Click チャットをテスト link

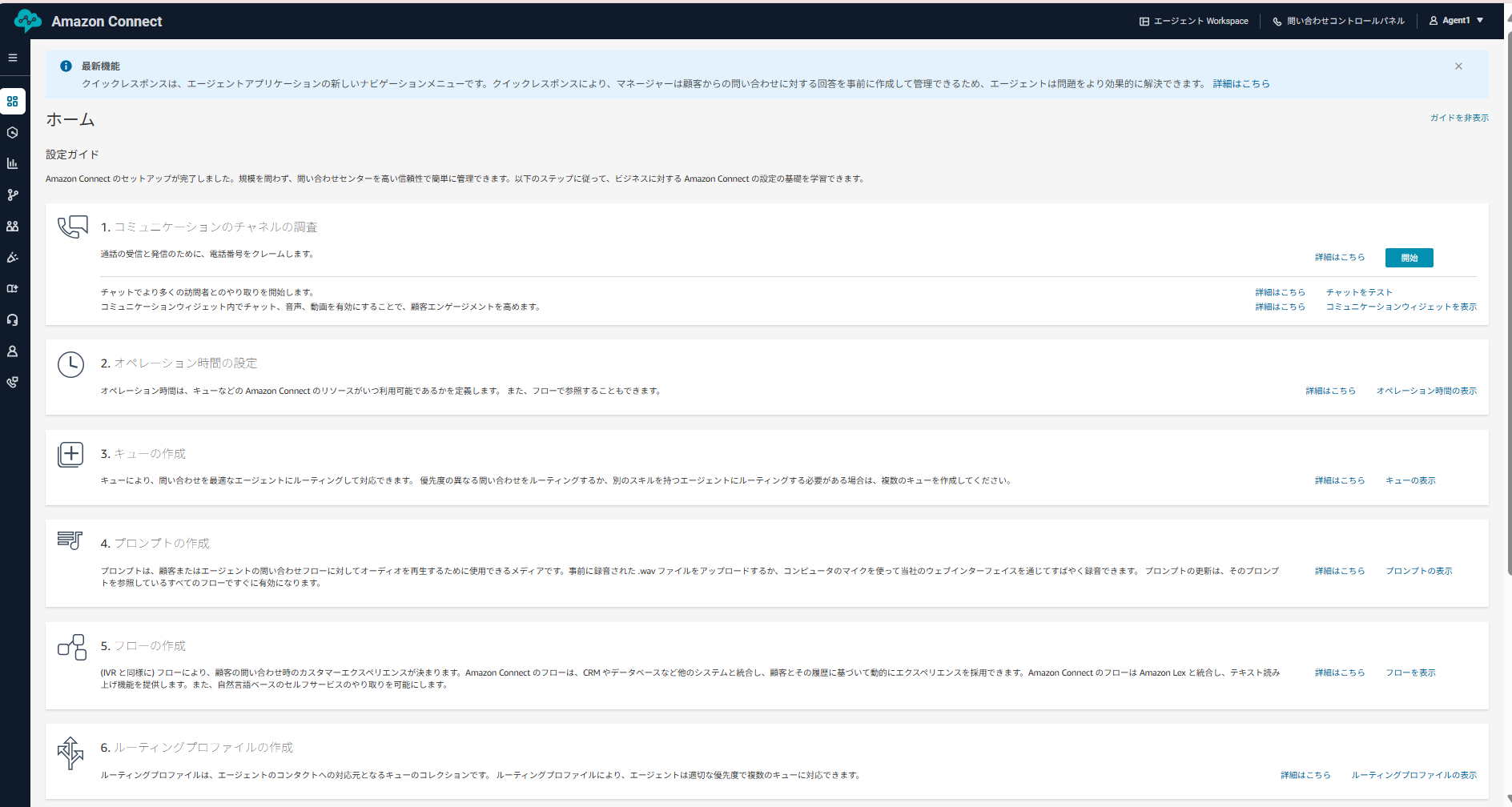point(1359,292)
